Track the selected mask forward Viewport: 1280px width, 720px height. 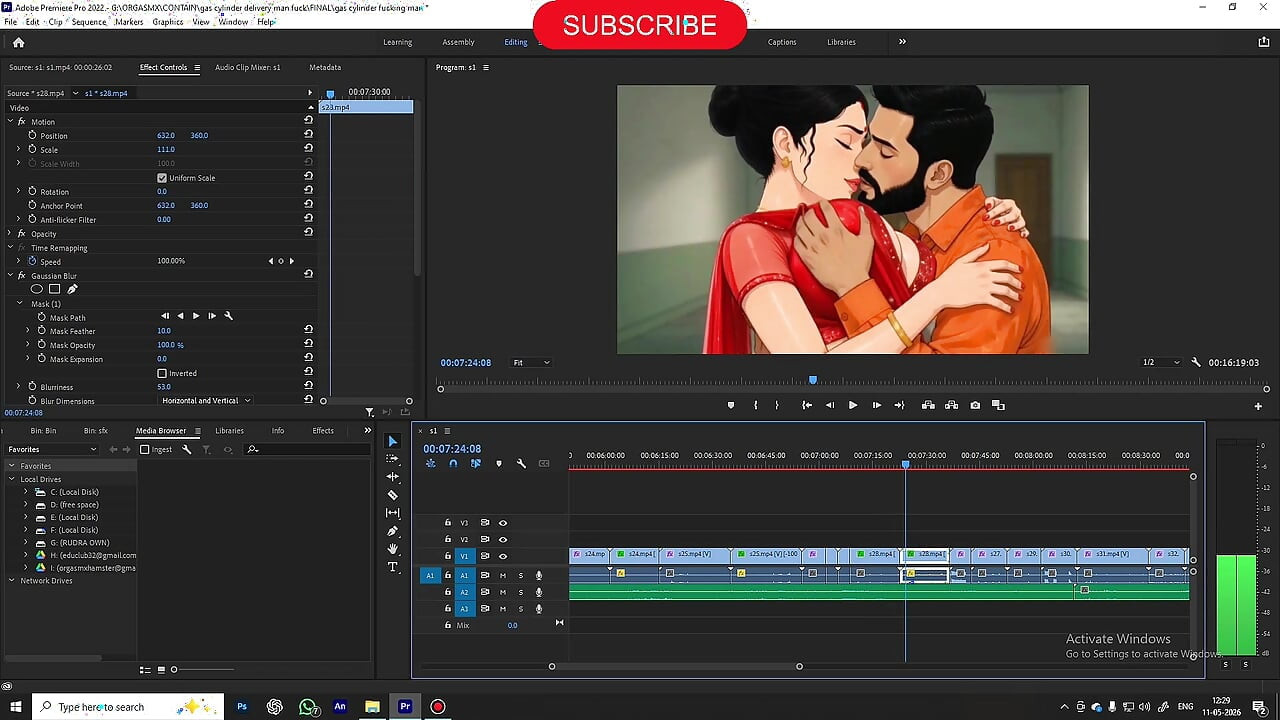coord(195,316)
